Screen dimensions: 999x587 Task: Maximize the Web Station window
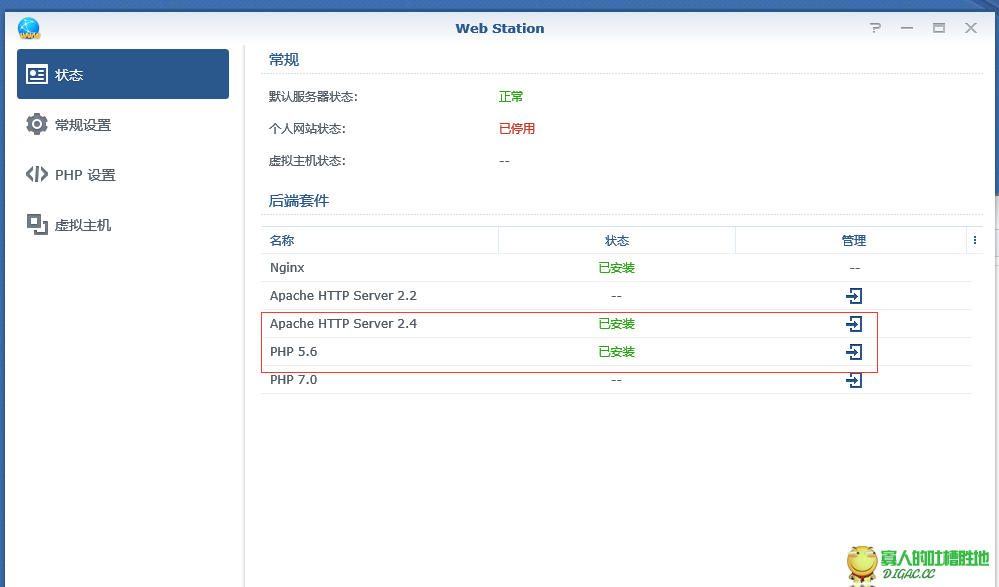[938, 28]
